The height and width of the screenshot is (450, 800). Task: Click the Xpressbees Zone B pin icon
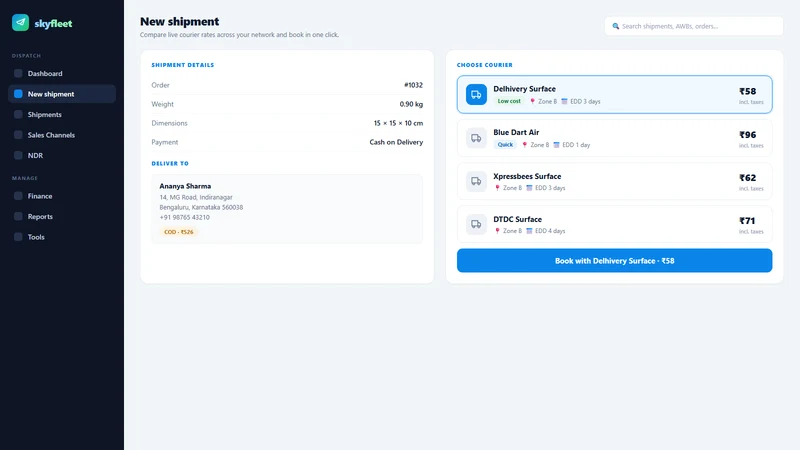pos(497,188)
